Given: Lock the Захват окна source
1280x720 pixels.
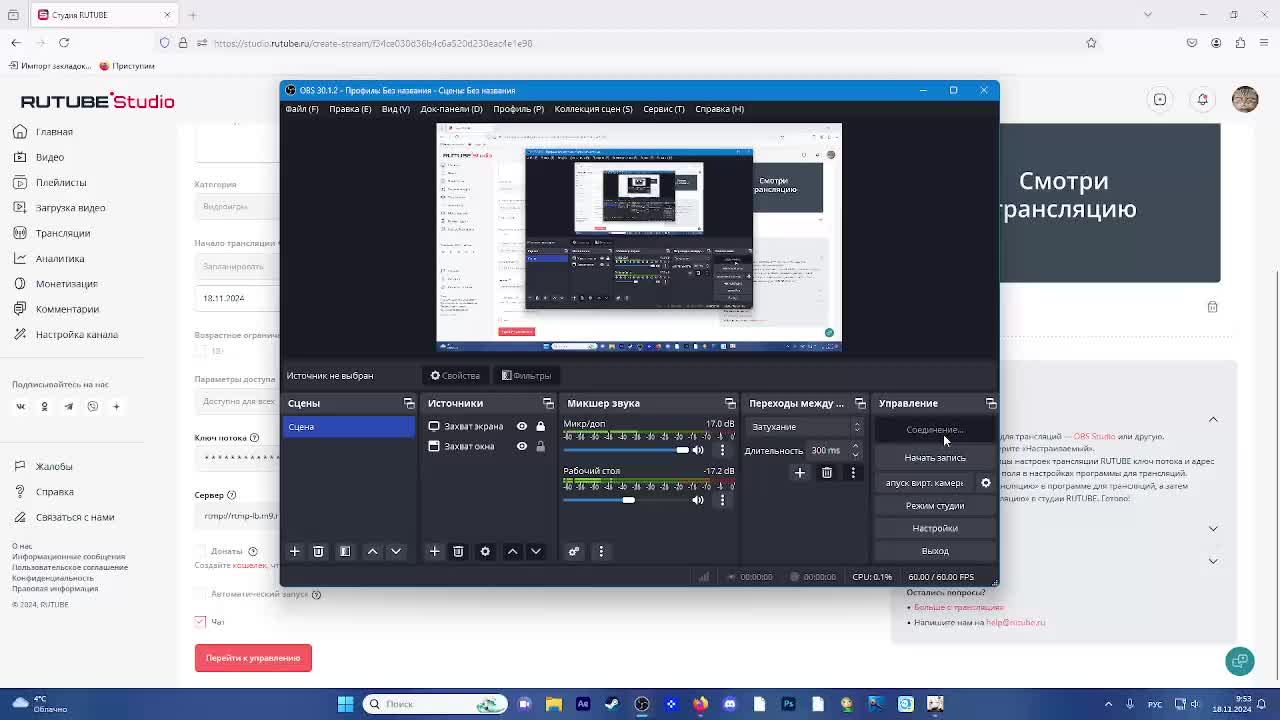Looking at the screenshot, I should point(540,446).
